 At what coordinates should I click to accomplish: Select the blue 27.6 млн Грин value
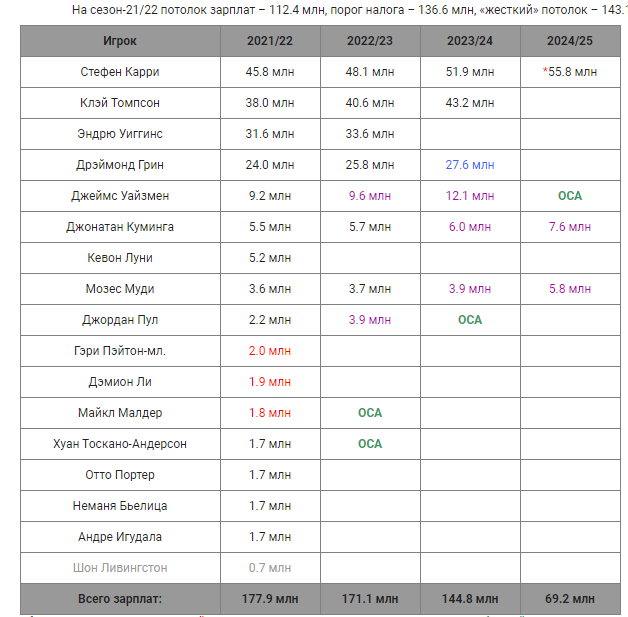pyautogui.click(x=470, y=165)
